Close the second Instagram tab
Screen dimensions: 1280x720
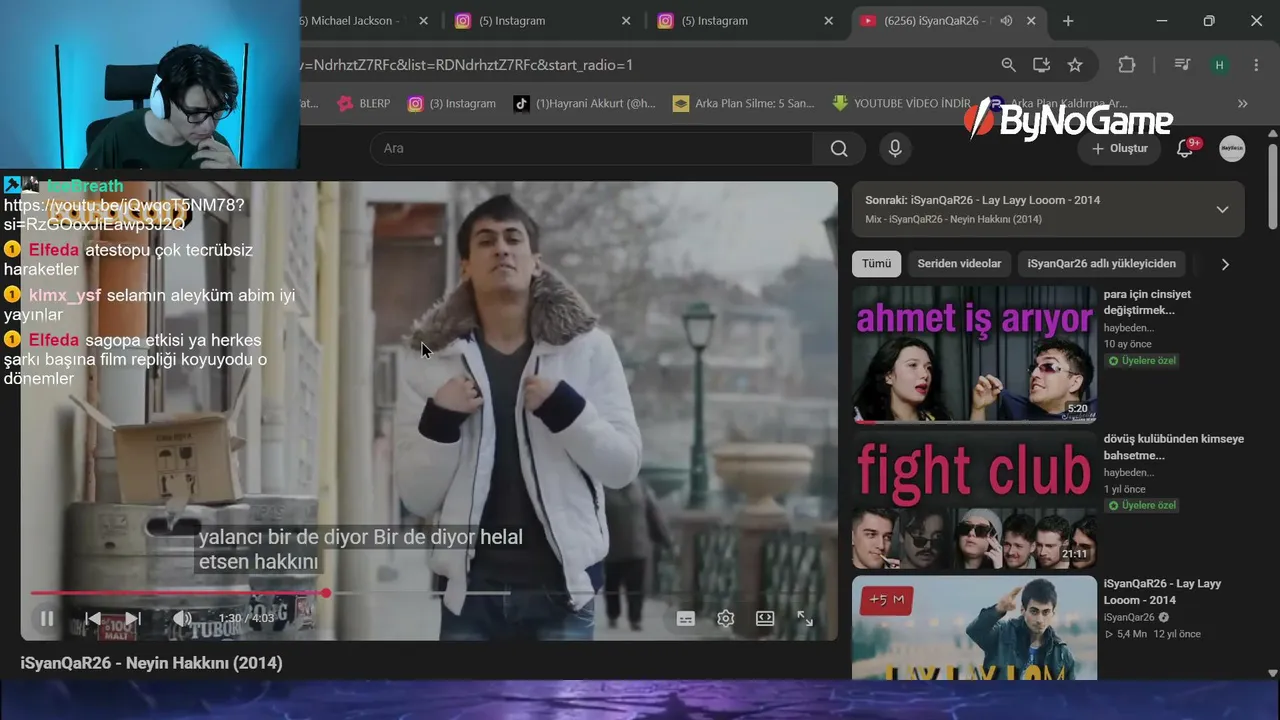pyautogui.click(x=828, y=21)
